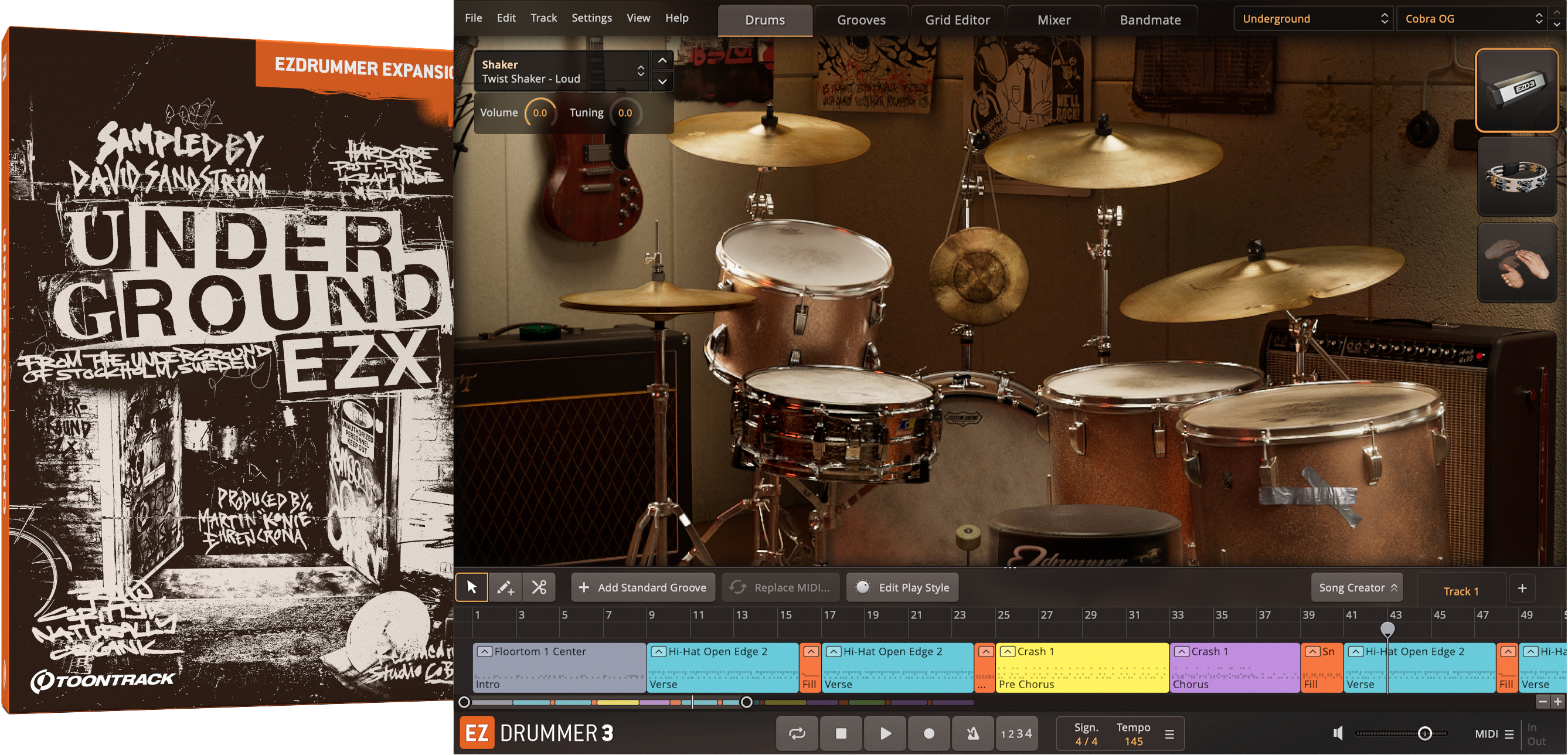Screen dimensions: 1568x755
Task: Select the shaker percussion thumbnail
Action: 1516,90
